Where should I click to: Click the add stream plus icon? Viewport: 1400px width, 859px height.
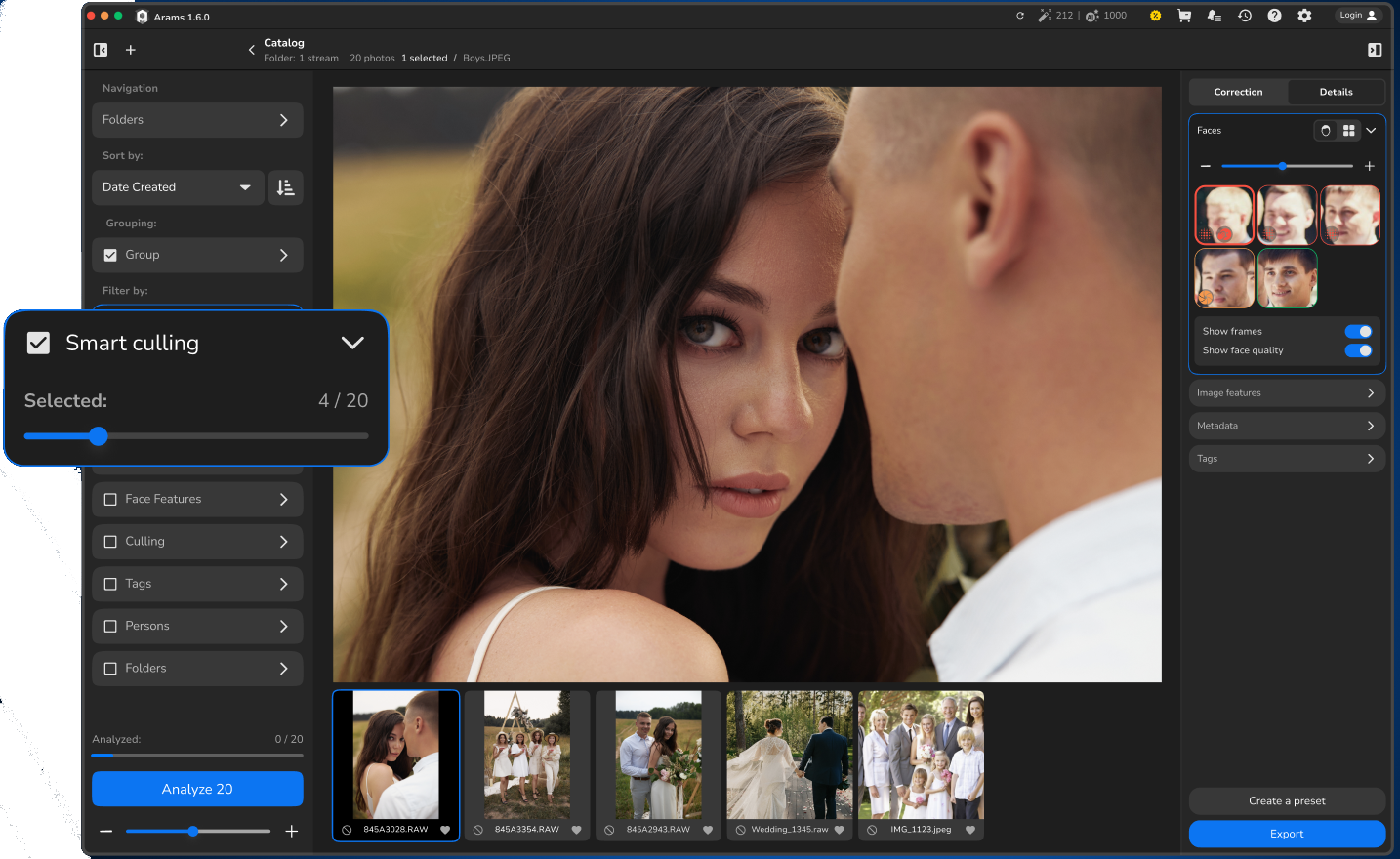click(130, 49)
